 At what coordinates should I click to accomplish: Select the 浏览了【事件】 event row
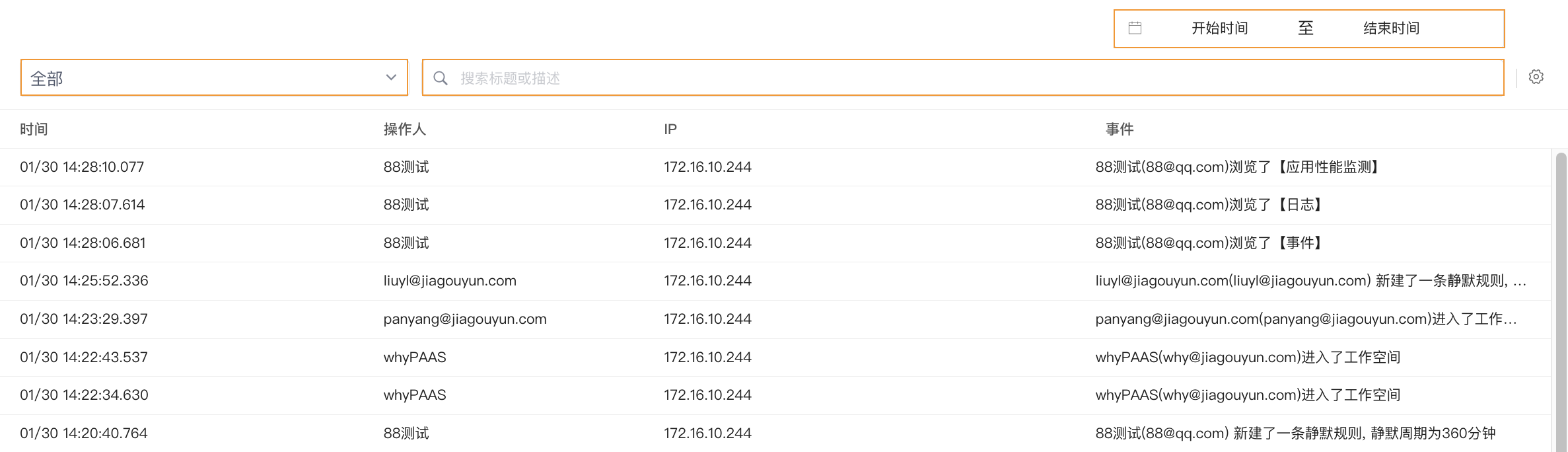click(775, 243)
